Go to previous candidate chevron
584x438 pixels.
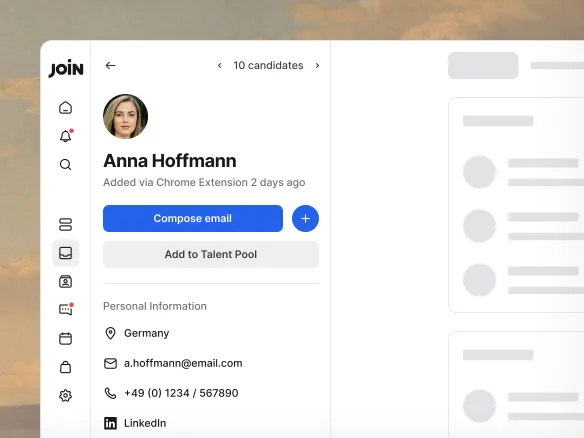tap(220, 66)
